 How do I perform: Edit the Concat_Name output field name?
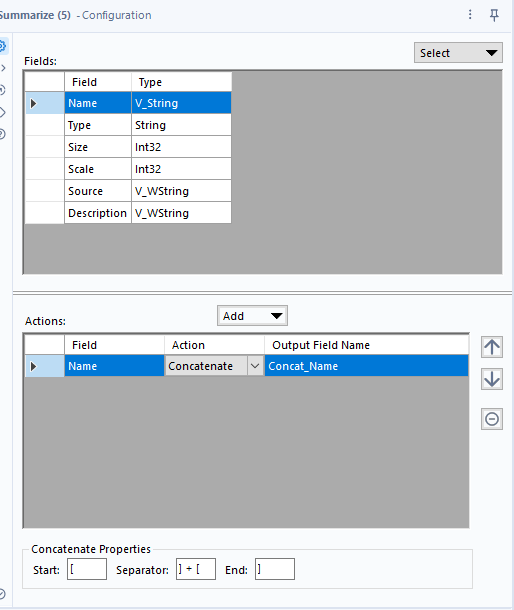point(366,366)
